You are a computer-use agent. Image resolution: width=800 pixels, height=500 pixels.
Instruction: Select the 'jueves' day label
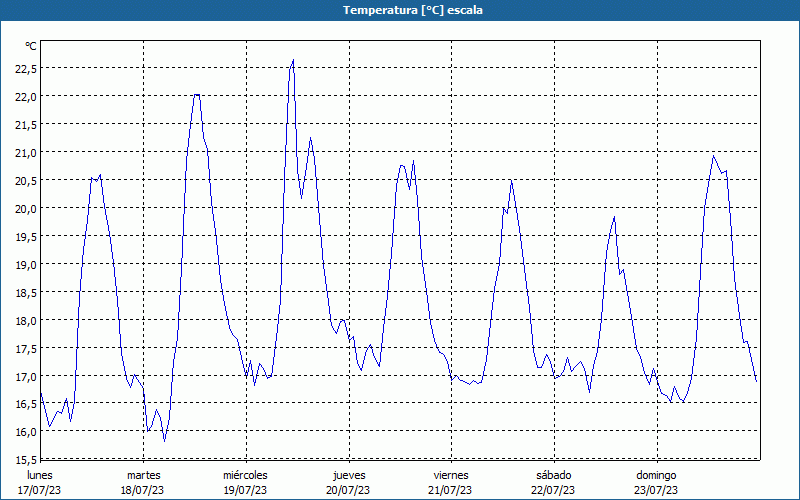tap(349, 476)
